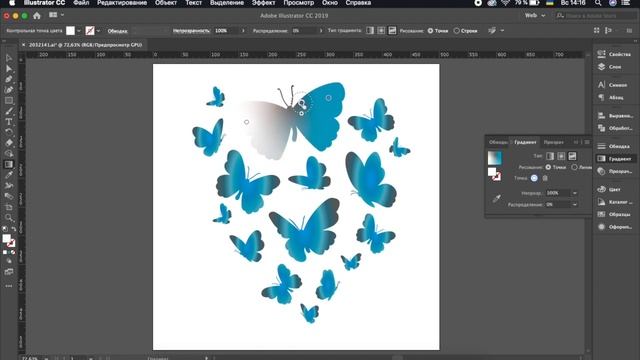Open fill color dropdown in control bar
The image size is (640, 360).
point(79,31)
